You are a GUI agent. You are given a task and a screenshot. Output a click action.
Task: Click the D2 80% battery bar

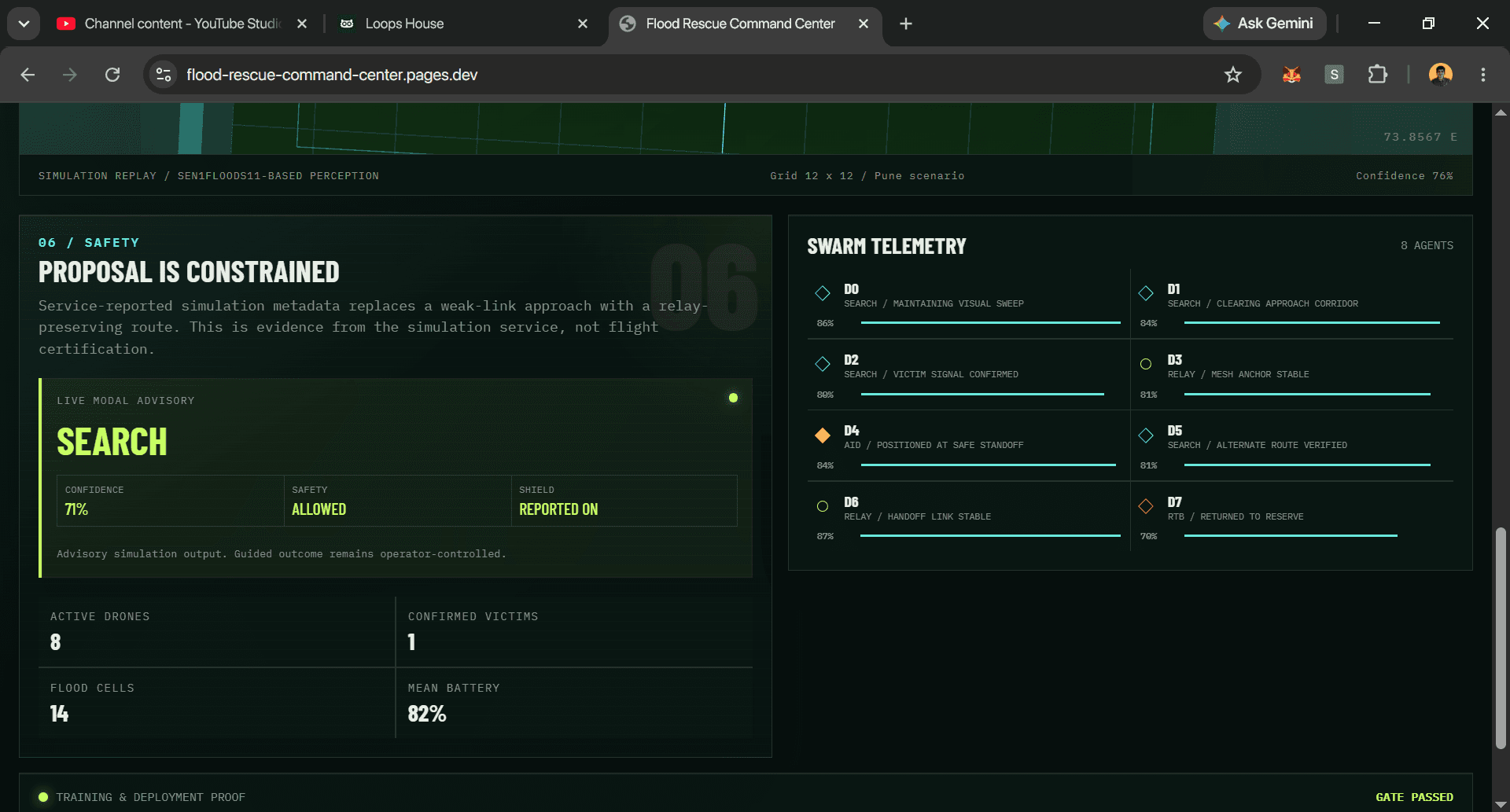pyautogui.click(x=982, y=395)
